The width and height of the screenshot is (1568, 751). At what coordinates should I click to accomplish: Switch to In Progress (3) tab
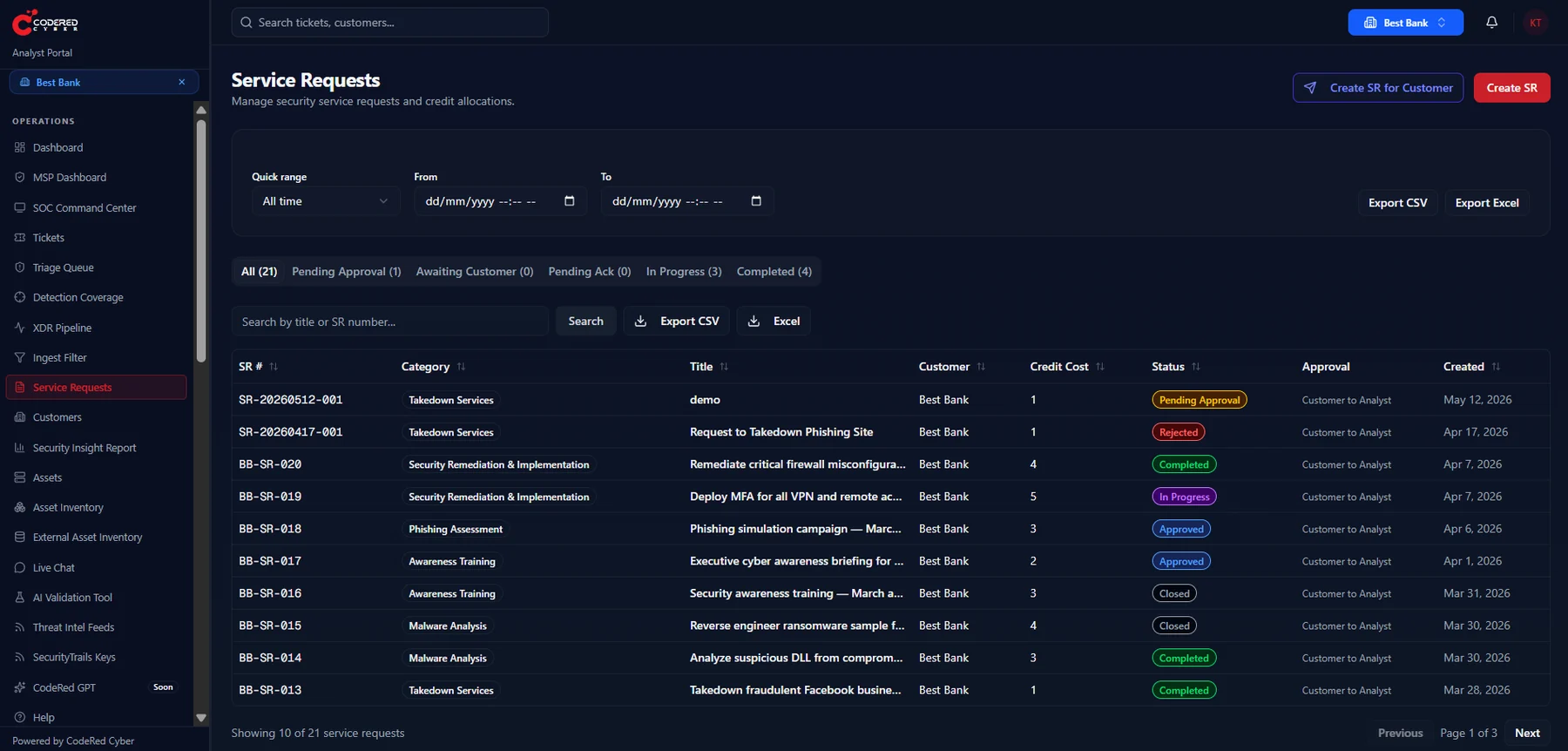tap(684, 272)
